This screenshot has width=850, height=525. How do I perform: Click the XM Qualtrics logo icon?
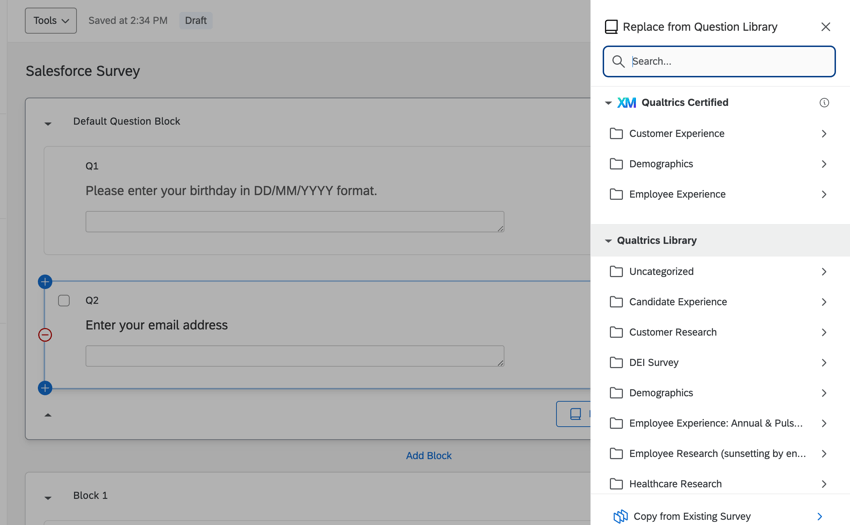click(x=627, y=103)
